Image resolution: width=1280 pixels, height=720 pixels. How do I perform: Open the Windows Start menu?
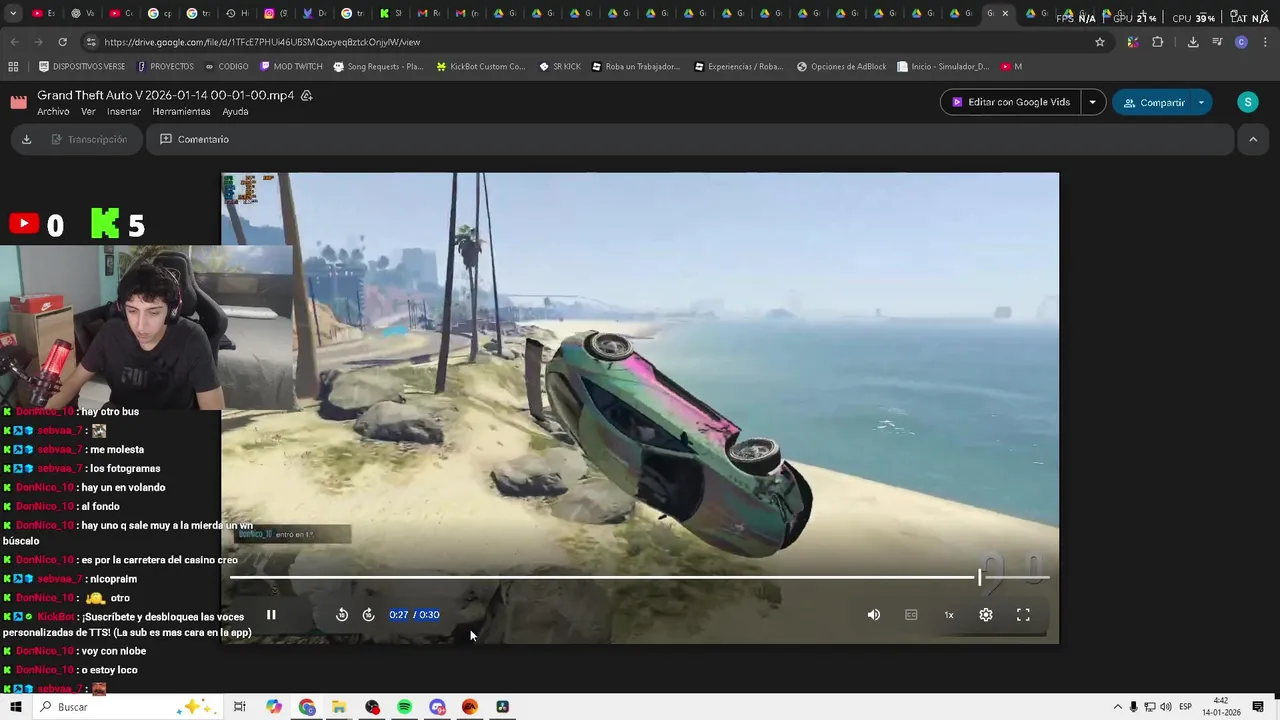click(x=15, y=707)
